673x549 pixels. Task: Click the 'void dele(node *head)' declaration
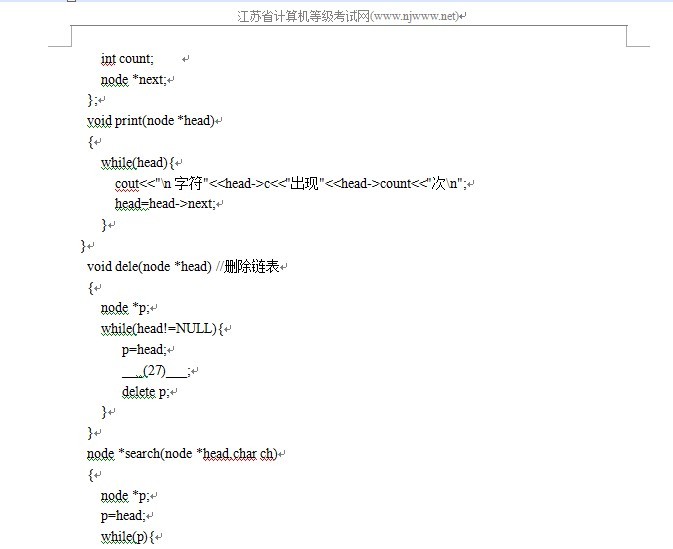(x=149, y=267)
